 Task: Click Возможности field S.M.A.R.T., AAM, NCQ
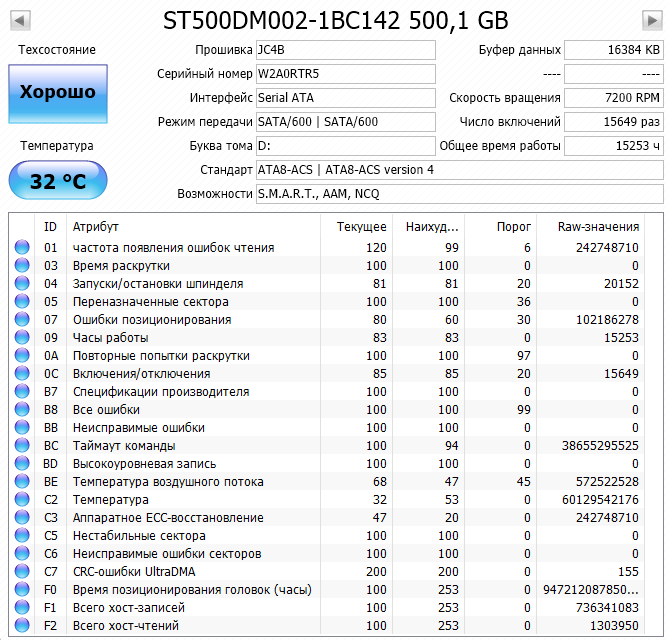click(x=459, y=193)
